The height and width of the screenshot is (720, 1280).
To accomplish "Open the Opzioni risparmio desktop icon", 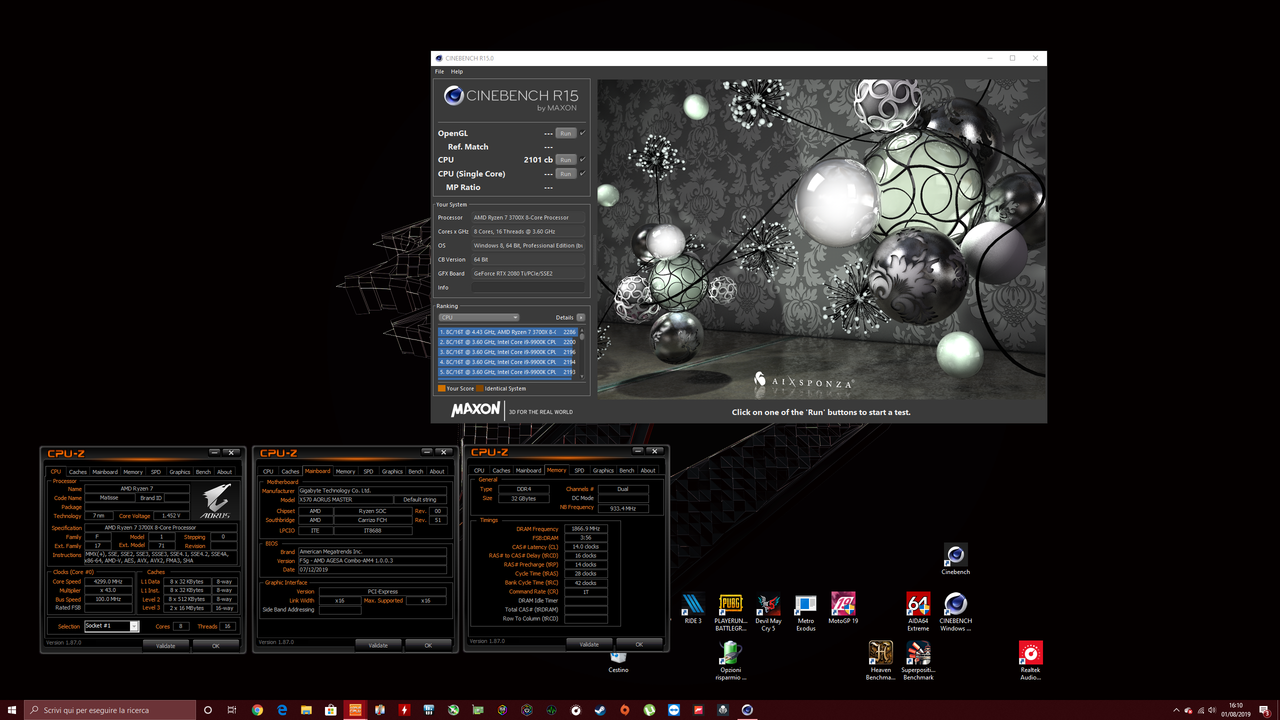I will [x=731, y=661].
